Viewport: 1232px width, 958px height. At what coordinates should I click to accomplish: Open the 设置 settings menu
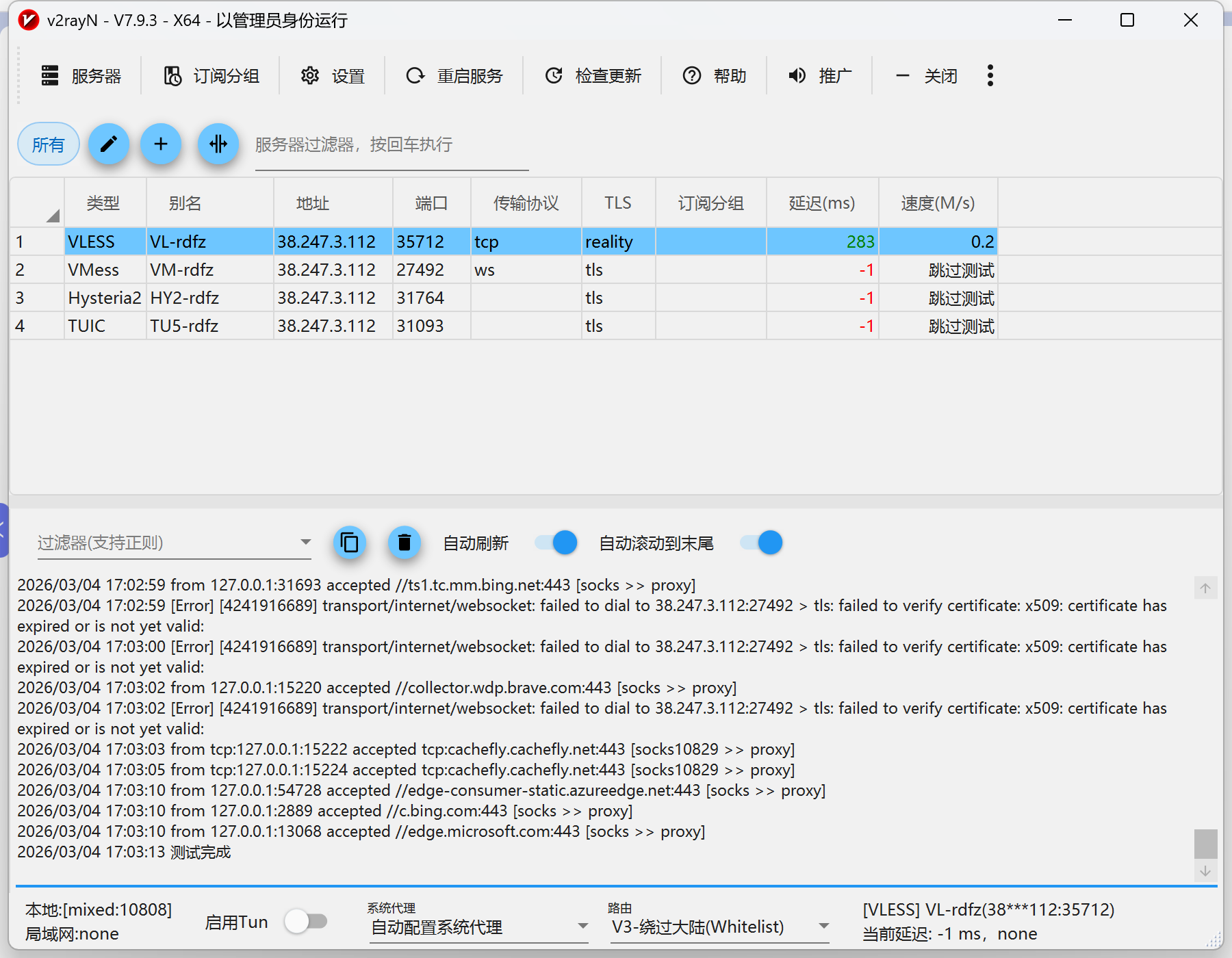(x=333, y=75)
